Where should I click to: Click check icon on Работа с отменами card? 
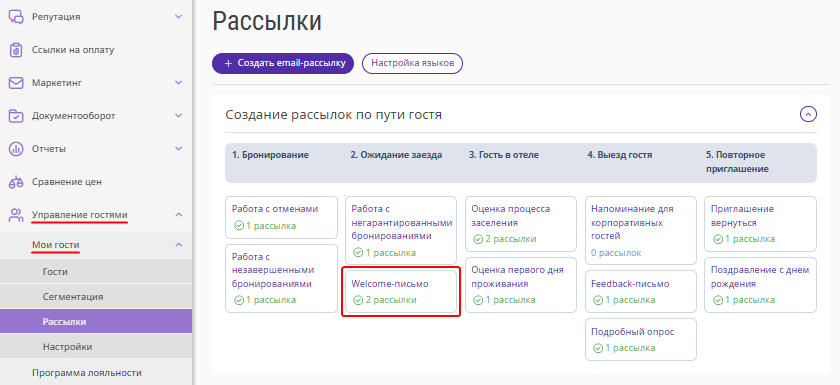[x=239, y=226]
